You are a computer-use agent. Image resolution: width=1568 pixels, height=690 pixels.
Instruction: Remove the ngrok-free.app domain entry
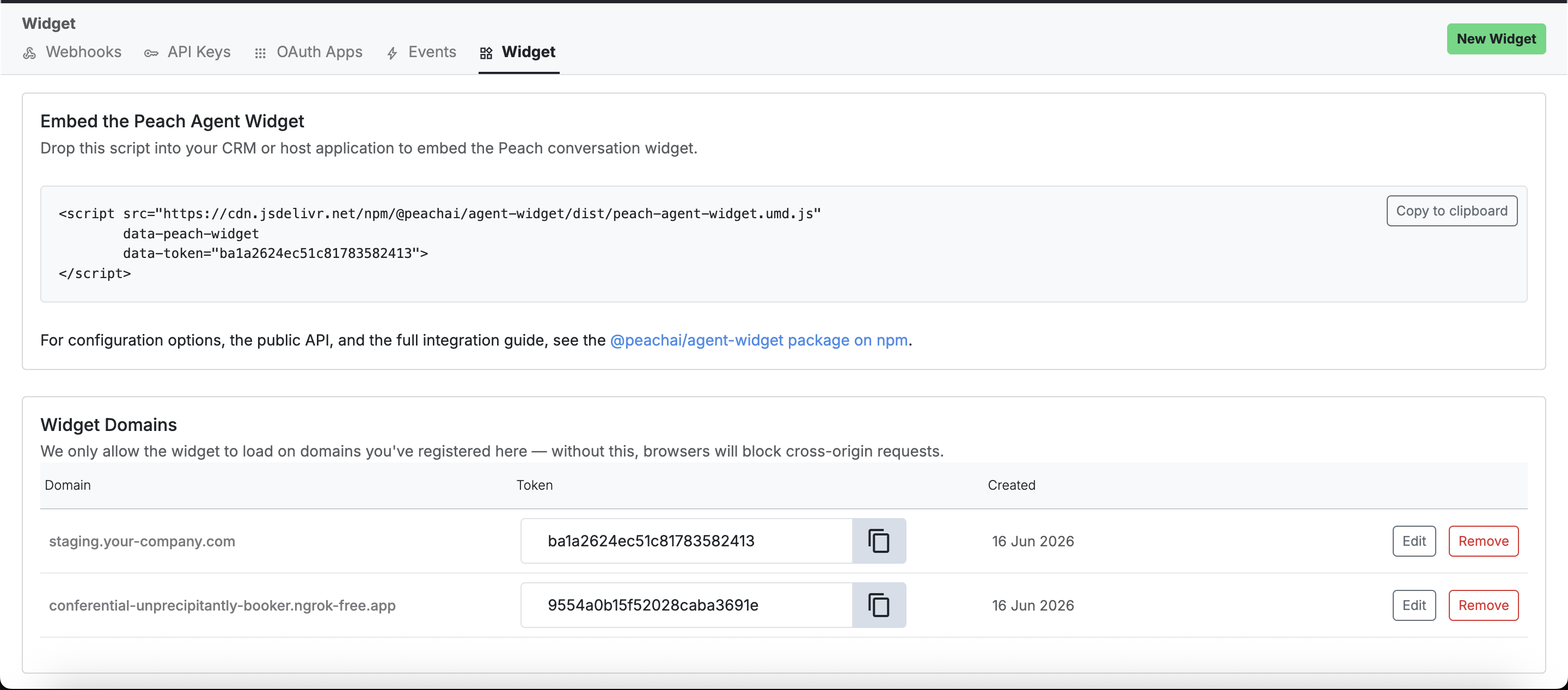tap(1484, 606)
